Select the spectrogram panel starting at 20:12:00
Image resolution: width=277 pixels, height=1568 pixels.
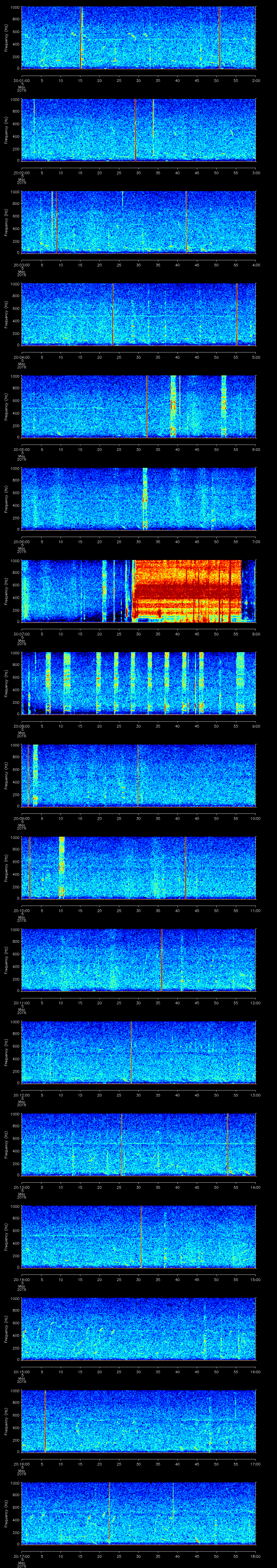click(x=138, y=1052)
